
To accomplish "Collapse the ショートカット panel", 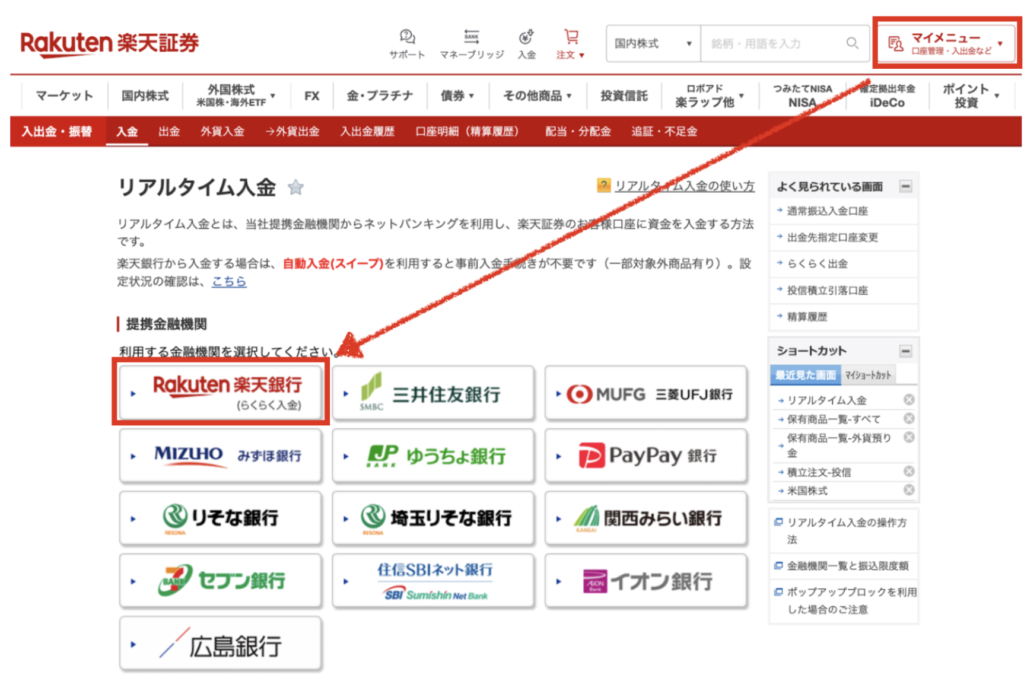I will 905,351.
